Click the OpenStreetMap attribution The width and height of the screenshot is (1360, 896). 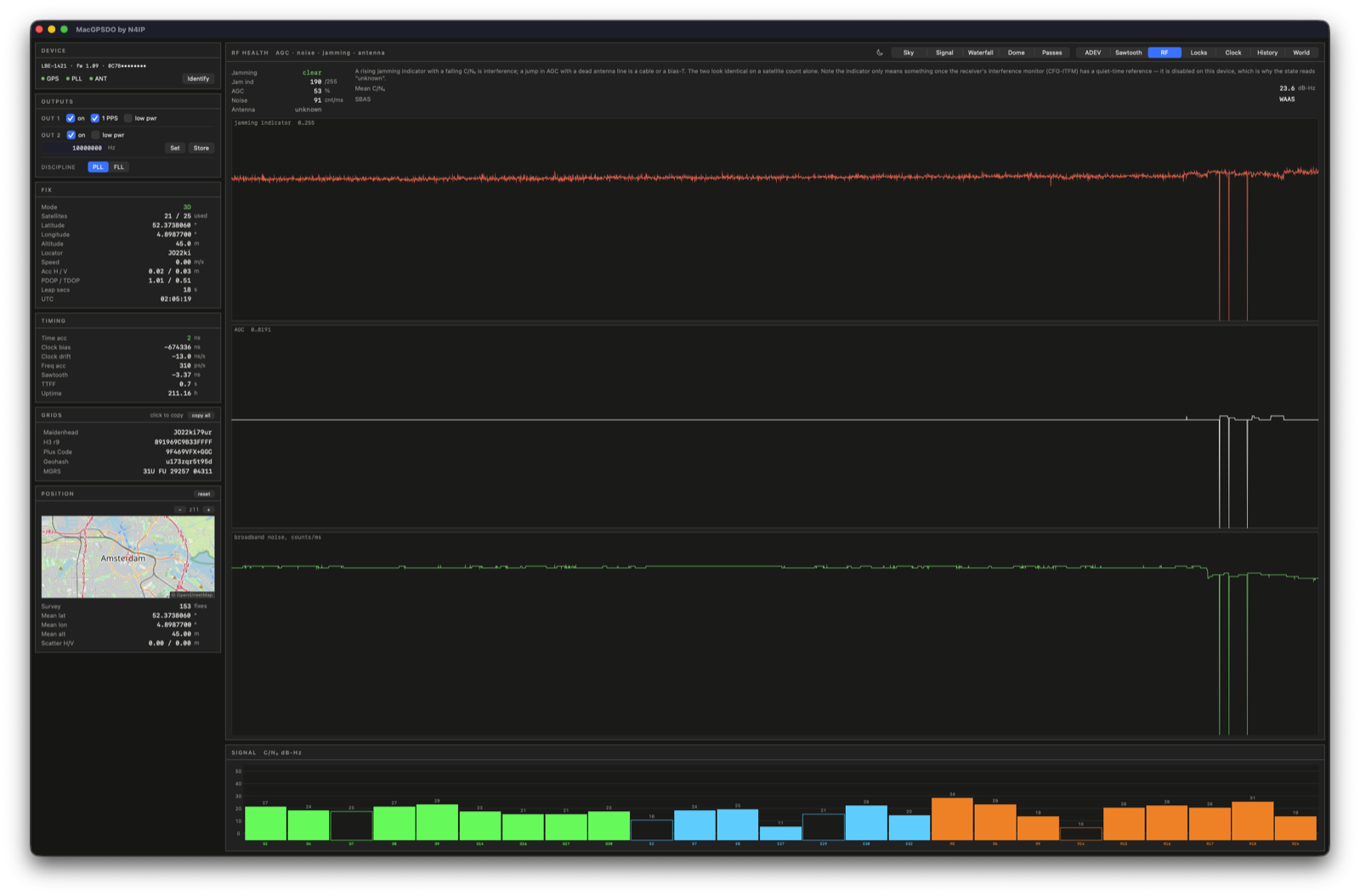point(192,595)
